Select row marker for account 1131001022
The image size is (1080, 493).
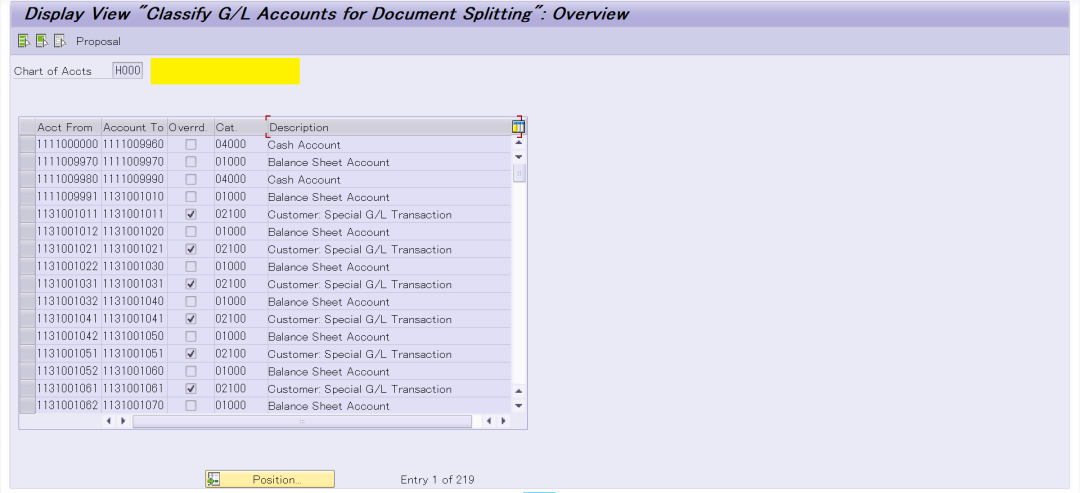tap(28, 266)
